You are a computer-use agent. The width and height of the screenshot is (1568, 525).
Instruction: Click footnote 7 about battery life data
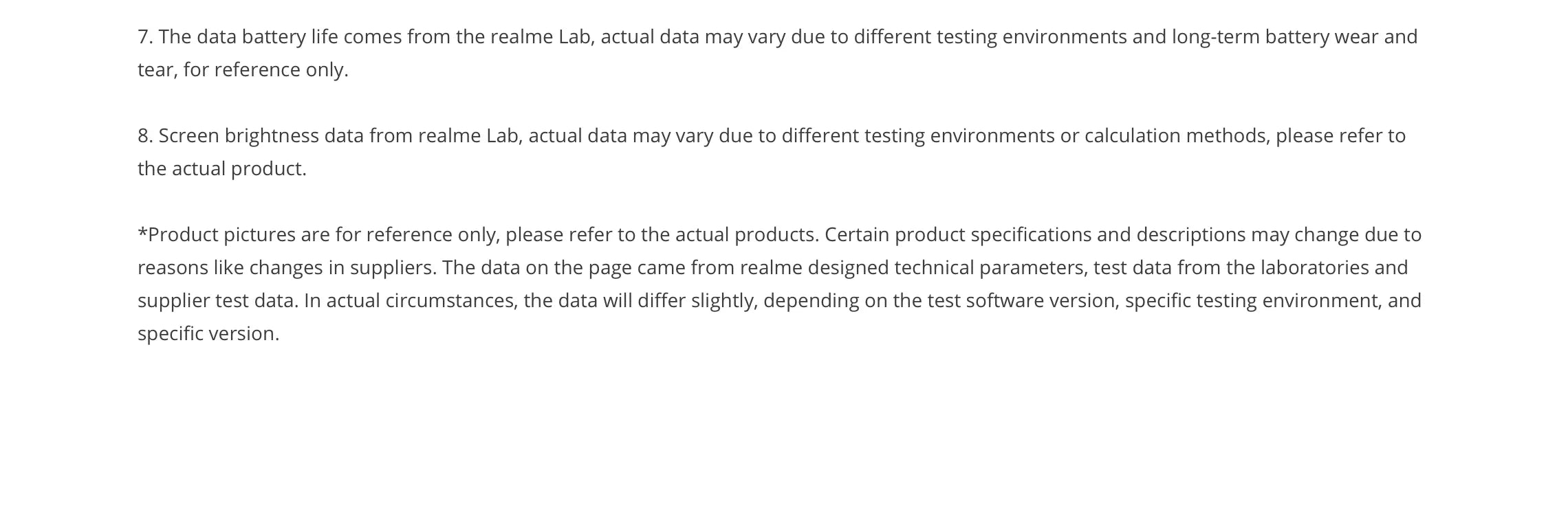[778, 53]
